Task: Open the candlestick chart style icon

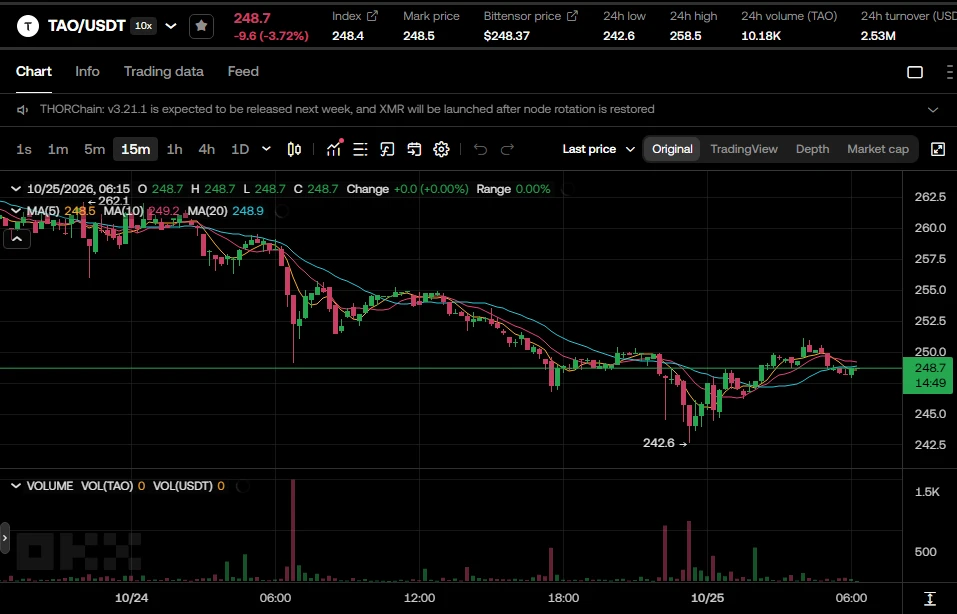Action: click(294, 149)
